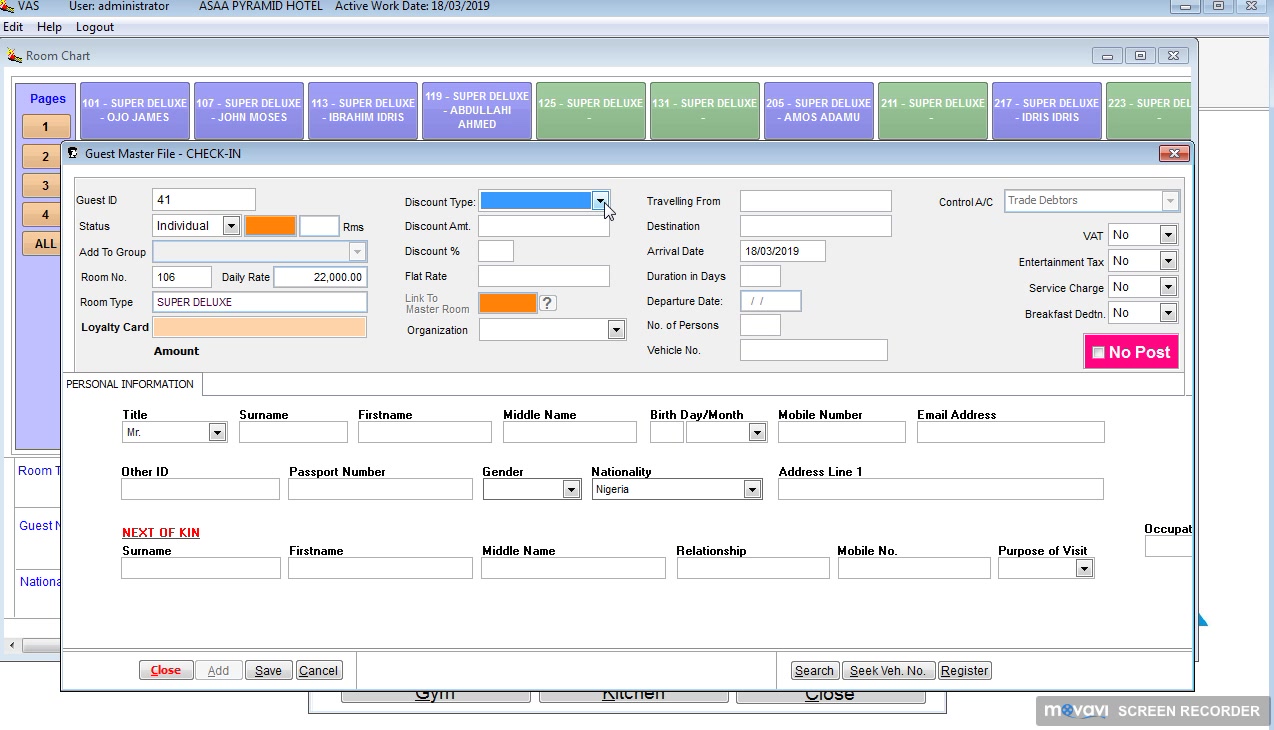Click the Register button
The height and width of the screenshot is (730, 1274).
tap(965, 671)
